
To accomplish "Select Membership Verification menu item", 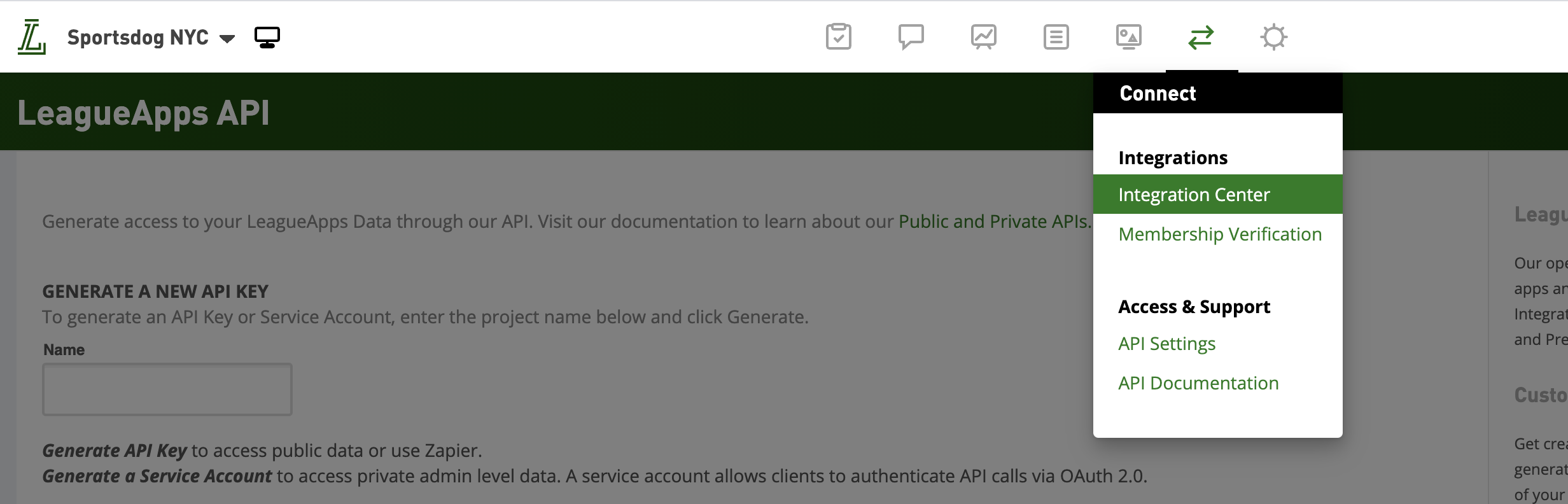I will (1220, 234).
